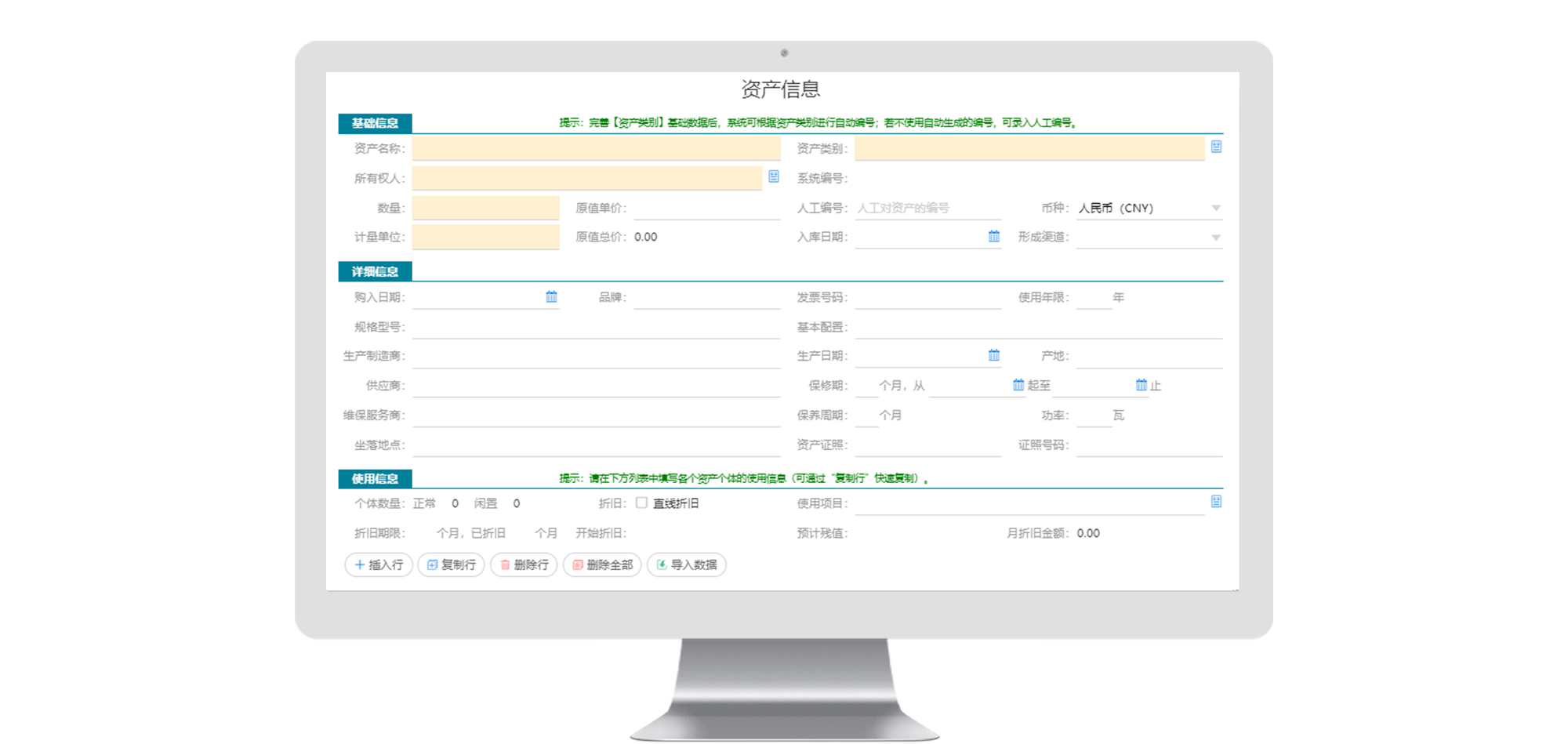Focus the 资产名称 input field
The image size is (1568, 744).
tap(596, 149)
